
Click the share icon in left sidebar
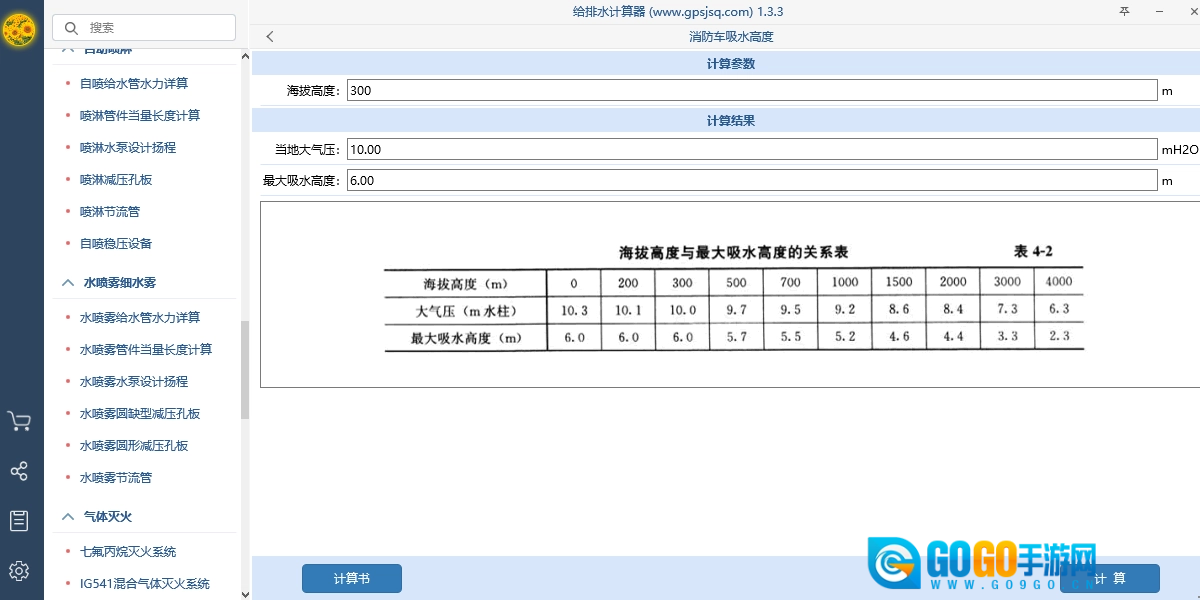19,471
